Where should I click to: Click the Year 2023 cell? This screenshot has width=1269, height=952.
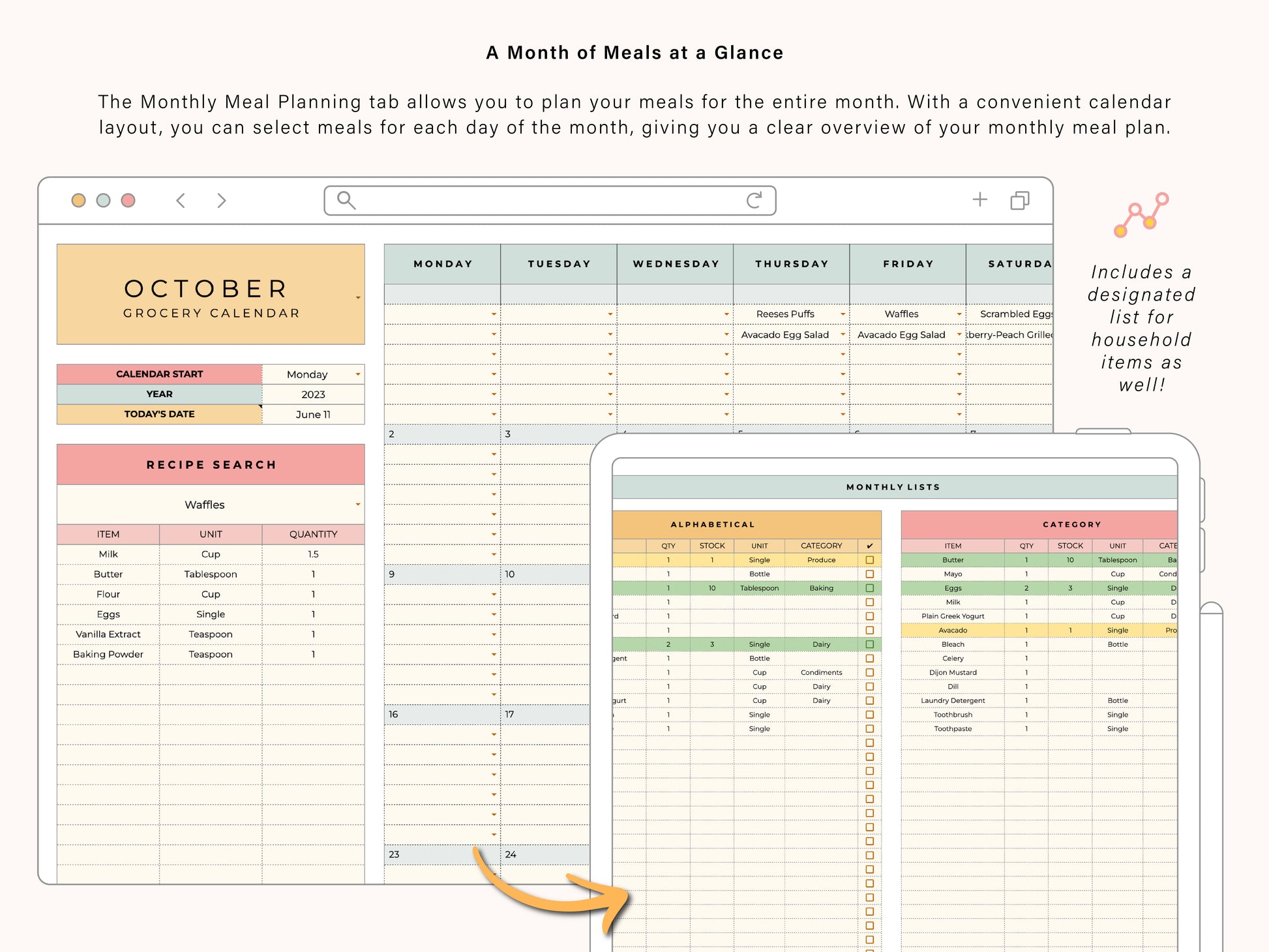(x=313, y=394)
